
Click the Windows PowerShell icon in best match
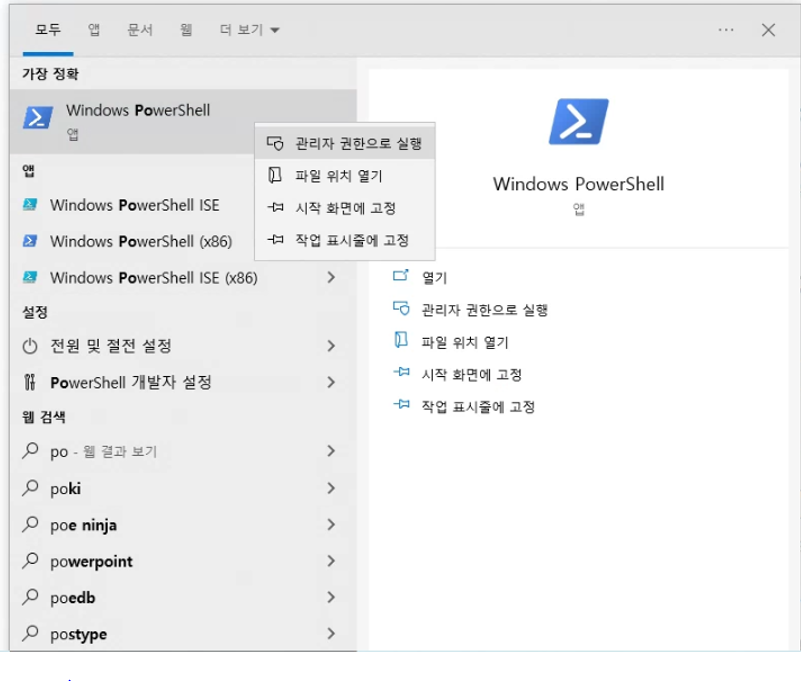(38, 118)
